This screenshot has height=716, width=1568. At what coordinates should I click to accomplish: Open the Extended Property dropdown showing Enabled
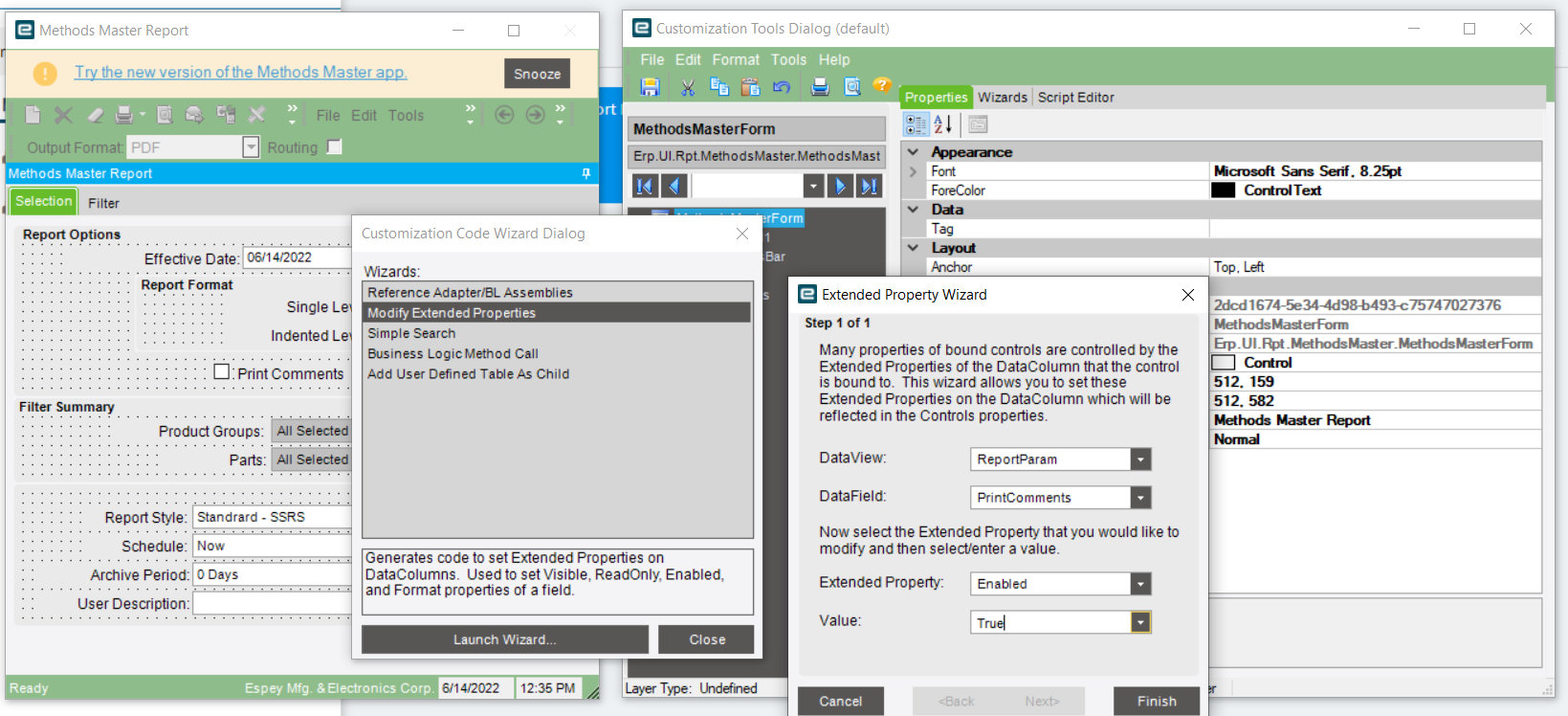tap(1140, 584)
